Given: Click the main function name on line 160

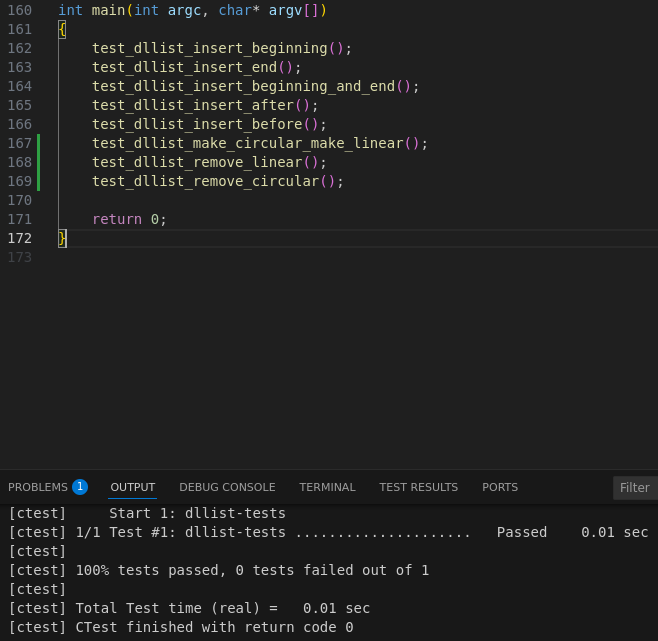Looking at the screenshot, I should click(108, 10).
